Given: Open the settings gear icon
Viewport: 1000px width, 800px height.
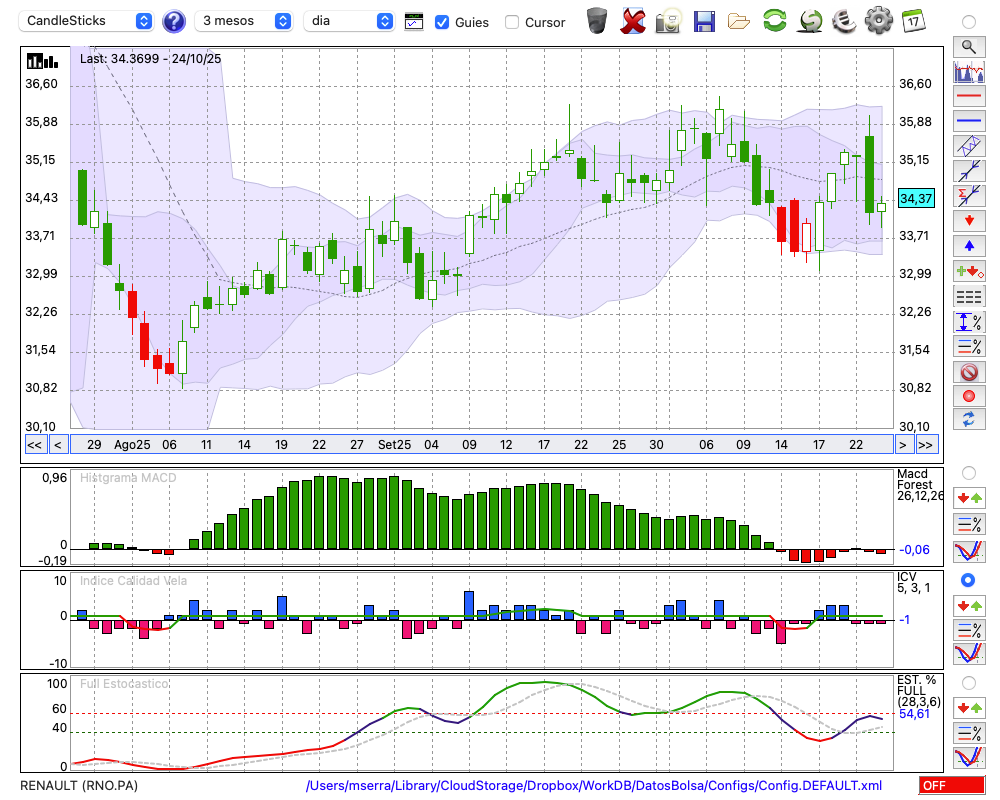Looking at the screenshot, I should 879,20.
